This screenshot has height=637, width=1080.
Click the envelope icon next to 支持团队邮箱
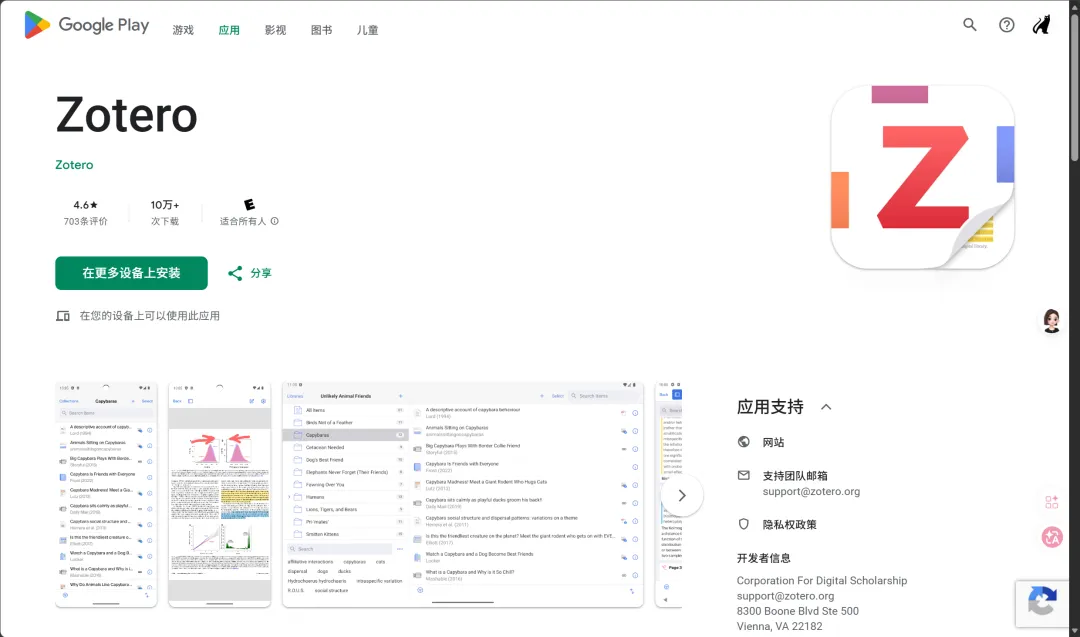pos(743,475)
